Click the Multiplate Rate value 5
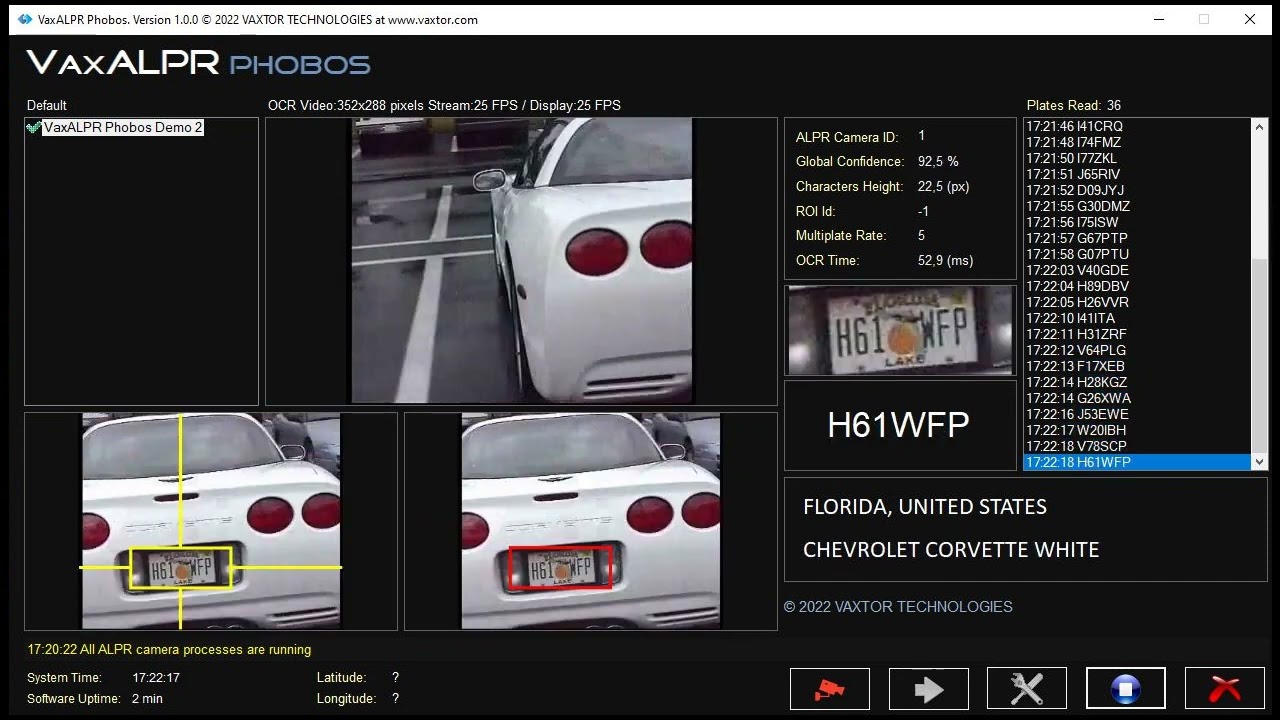 point(921,235)
